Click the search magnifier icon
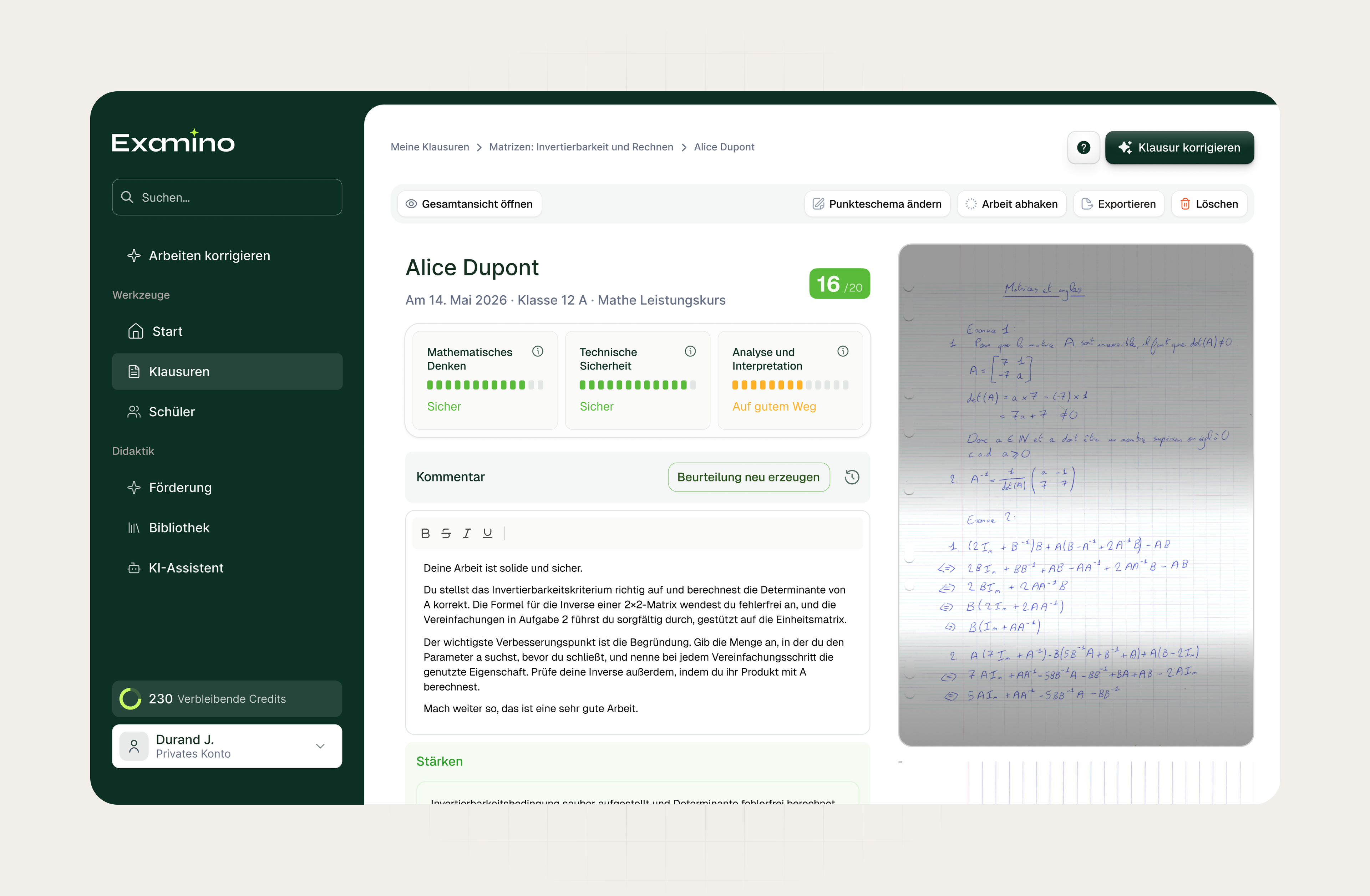1370x896 pixels. [127, 197]
